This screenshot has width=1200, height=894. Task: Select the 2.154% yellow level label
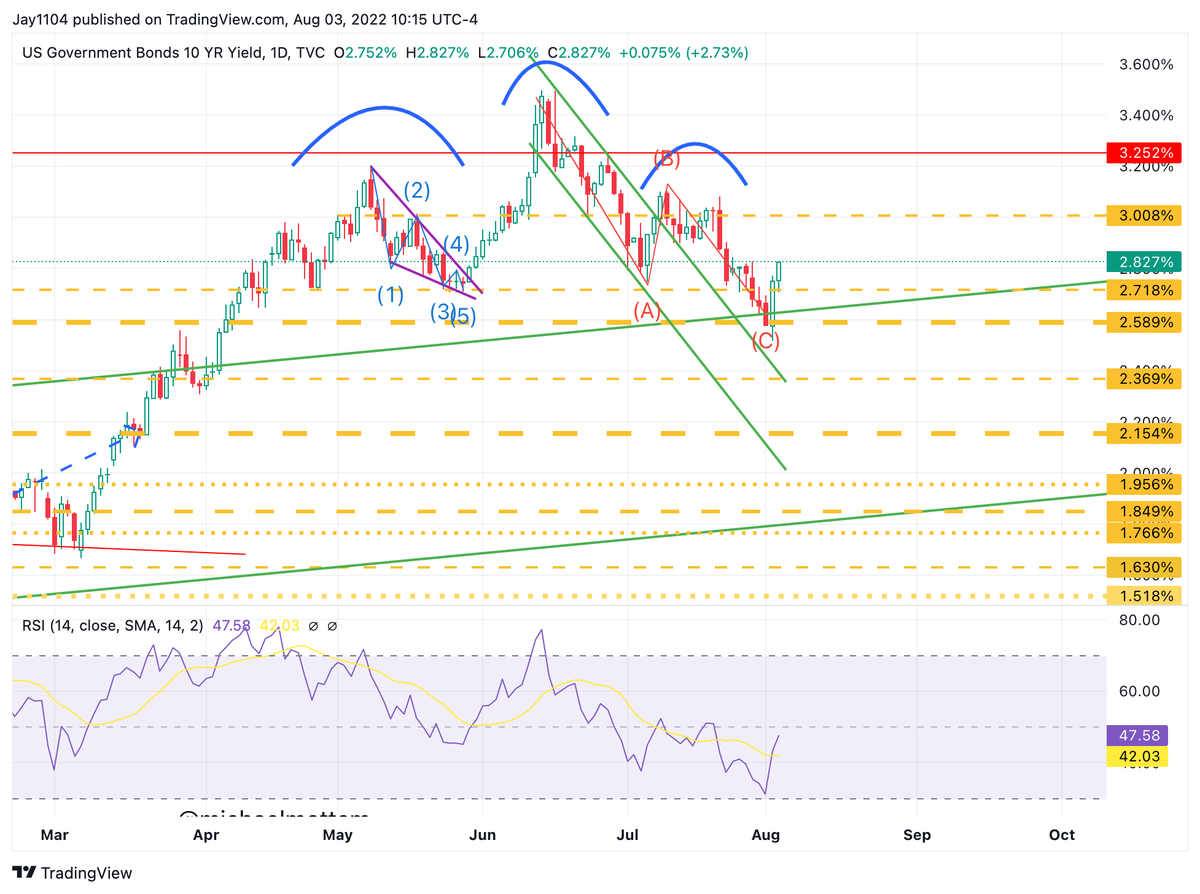click(x=1144, y=433)
